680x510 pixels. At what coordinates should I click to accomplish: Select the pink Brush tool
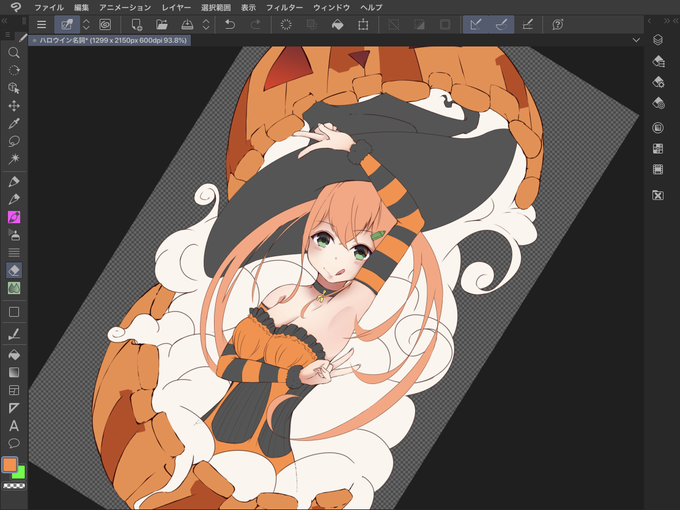click(x=14, y=217)
